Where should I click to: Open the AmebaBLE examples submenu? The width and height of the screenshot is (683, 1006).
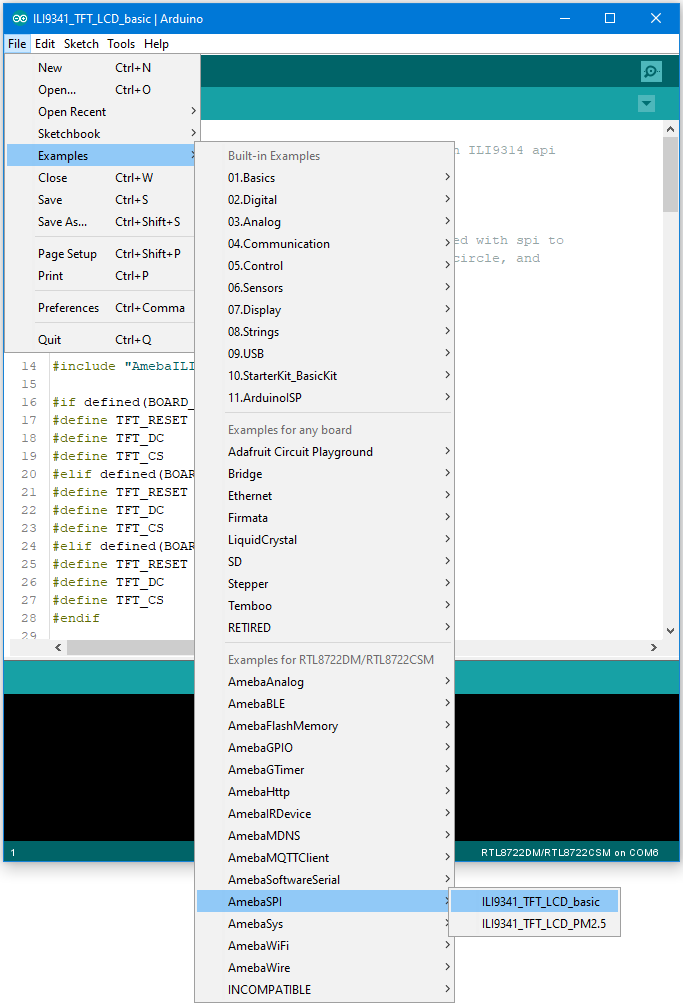pos(325,703)
